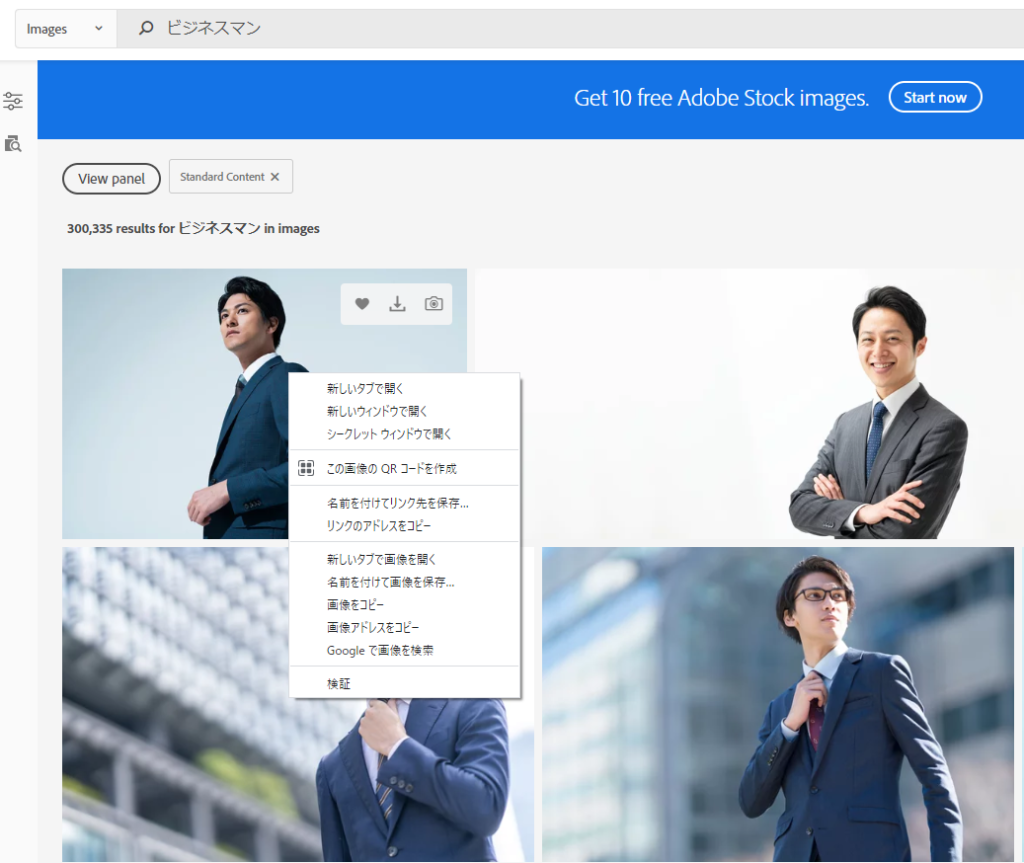Select 新しいタブで開く from the context menu
1024x863 pixels.
pos(365,388)
